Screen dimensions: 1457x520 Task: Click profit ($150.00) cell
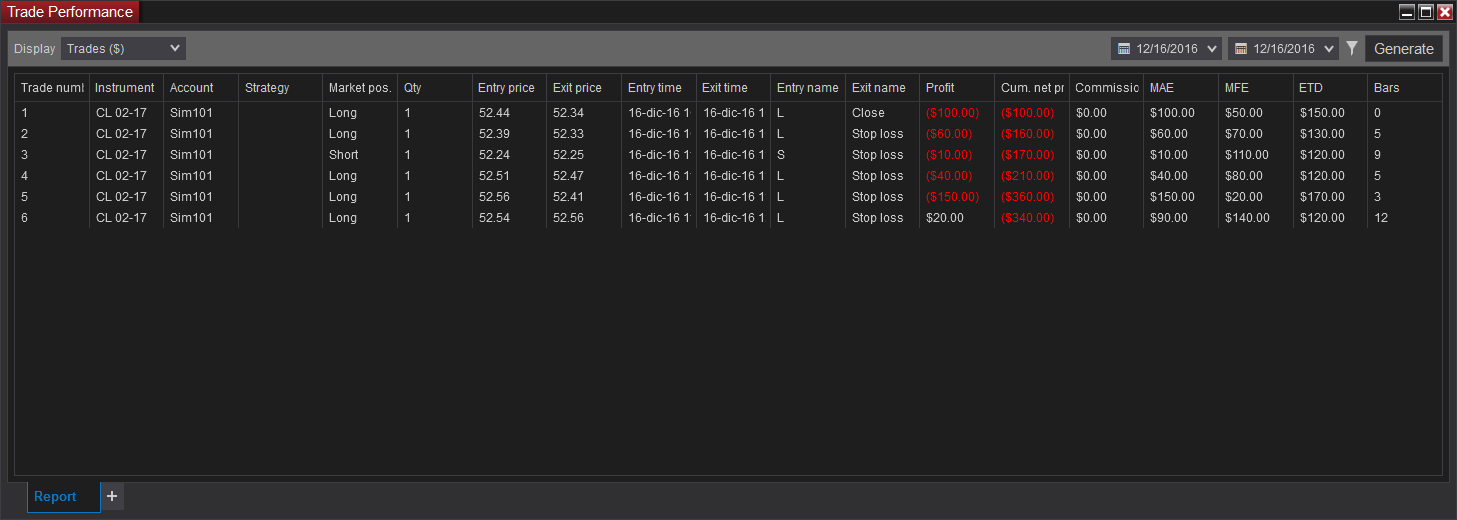pos(957,197)
